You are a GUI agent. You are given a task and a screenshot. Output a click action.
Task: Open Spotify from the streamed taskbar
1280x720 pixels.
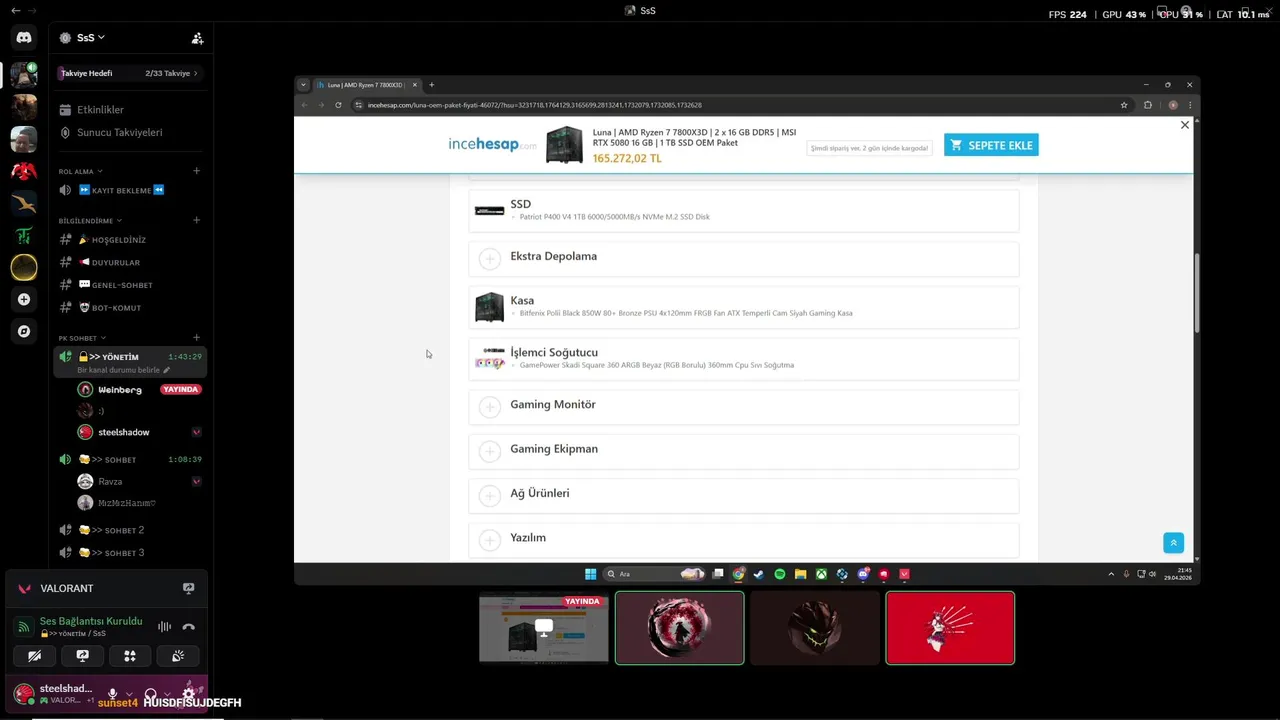click(x=780, y=574)
